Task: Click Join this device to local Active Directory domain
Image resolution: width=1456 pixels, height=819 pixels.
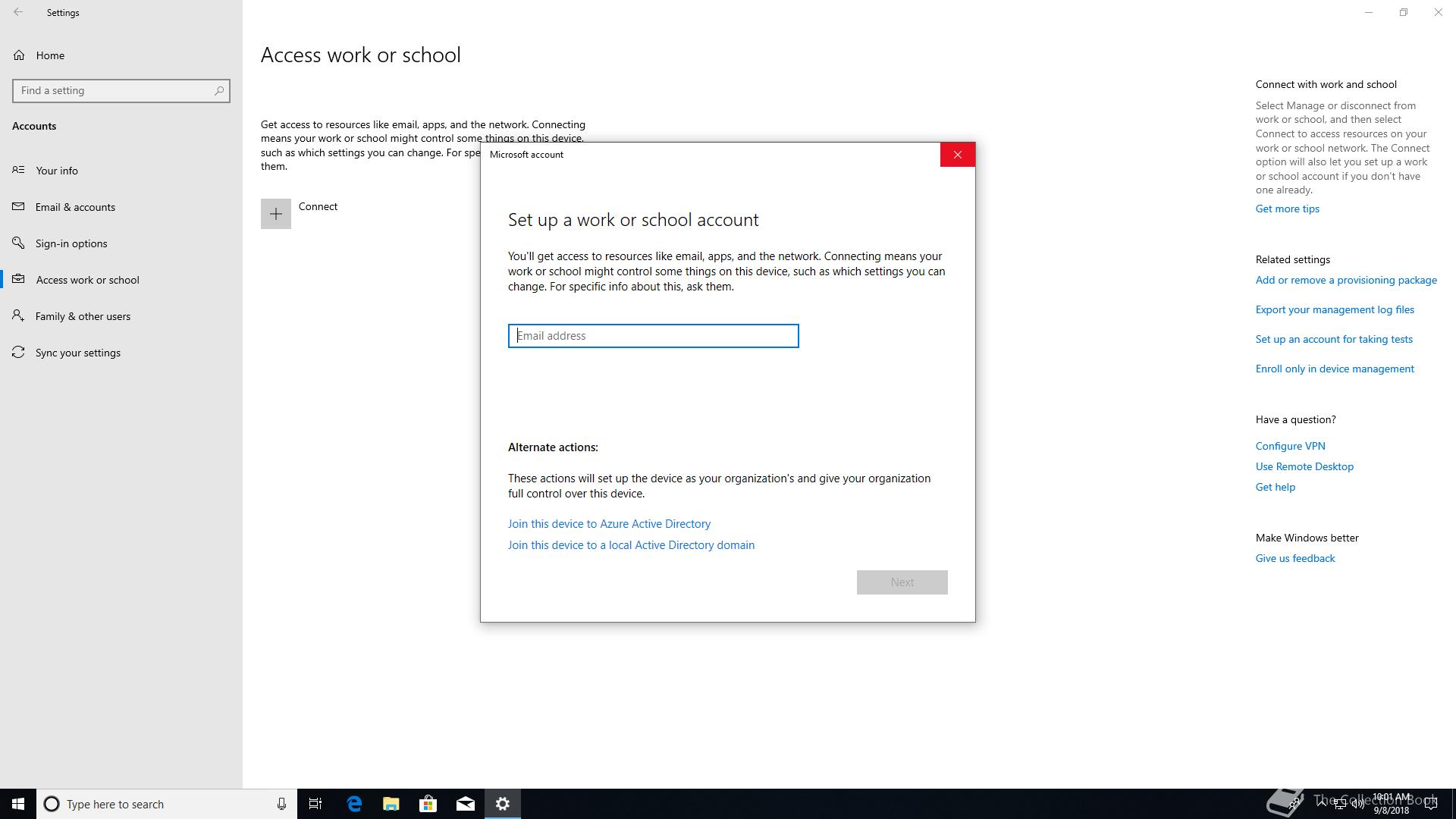Action: pyautogui.click(x=631, y=545)
